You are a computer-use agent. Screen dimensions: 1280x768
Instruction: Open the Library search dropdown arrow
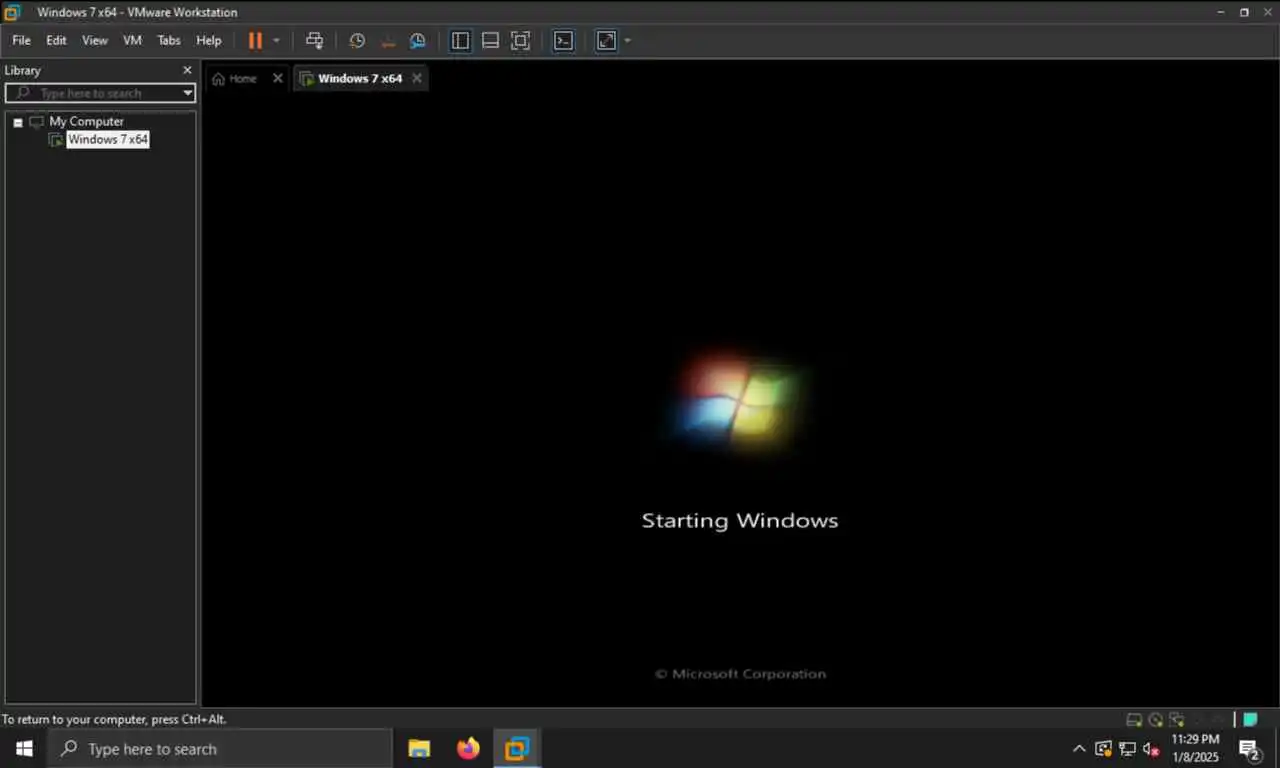click(188, 93)
